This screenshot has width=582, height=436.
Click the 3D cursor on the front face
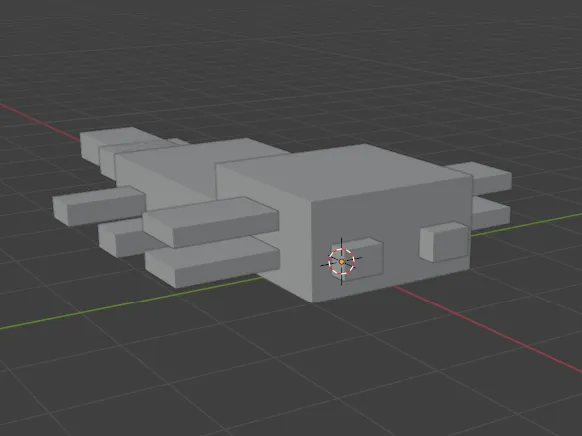[341, 262]
